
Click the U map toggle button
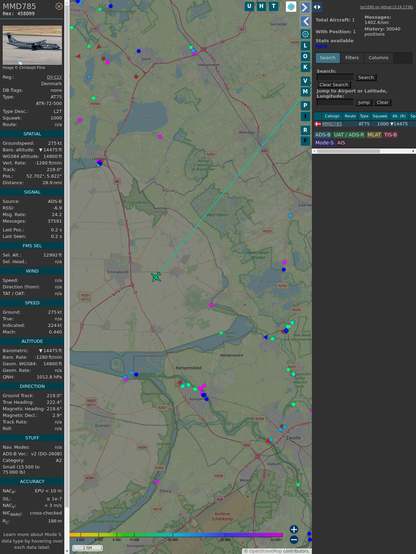pyautogui.click(x=250, y=6)
